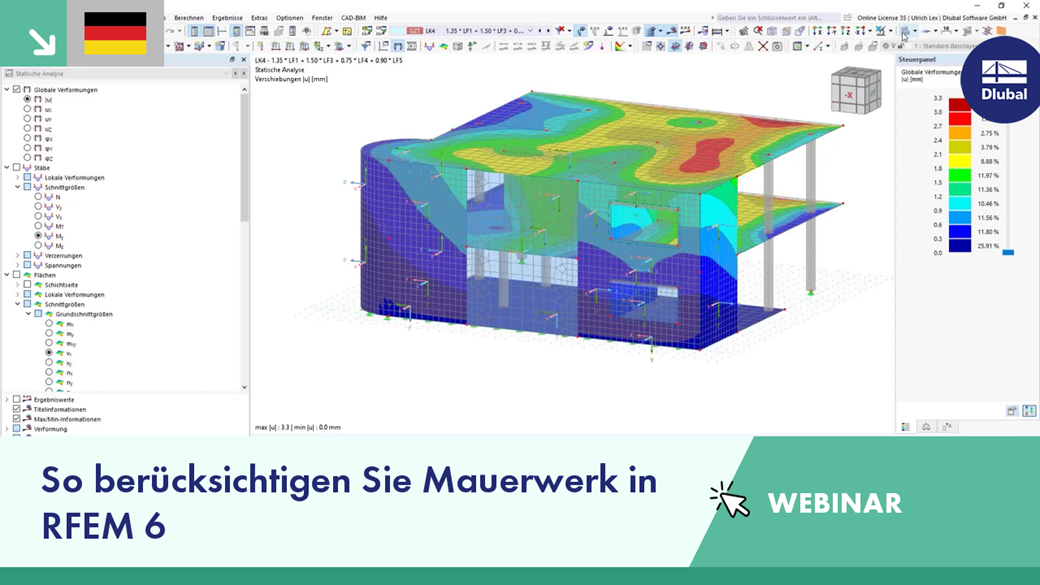
Task: Click navigator next tab arrow button
Action: click(x=243, y=74)
